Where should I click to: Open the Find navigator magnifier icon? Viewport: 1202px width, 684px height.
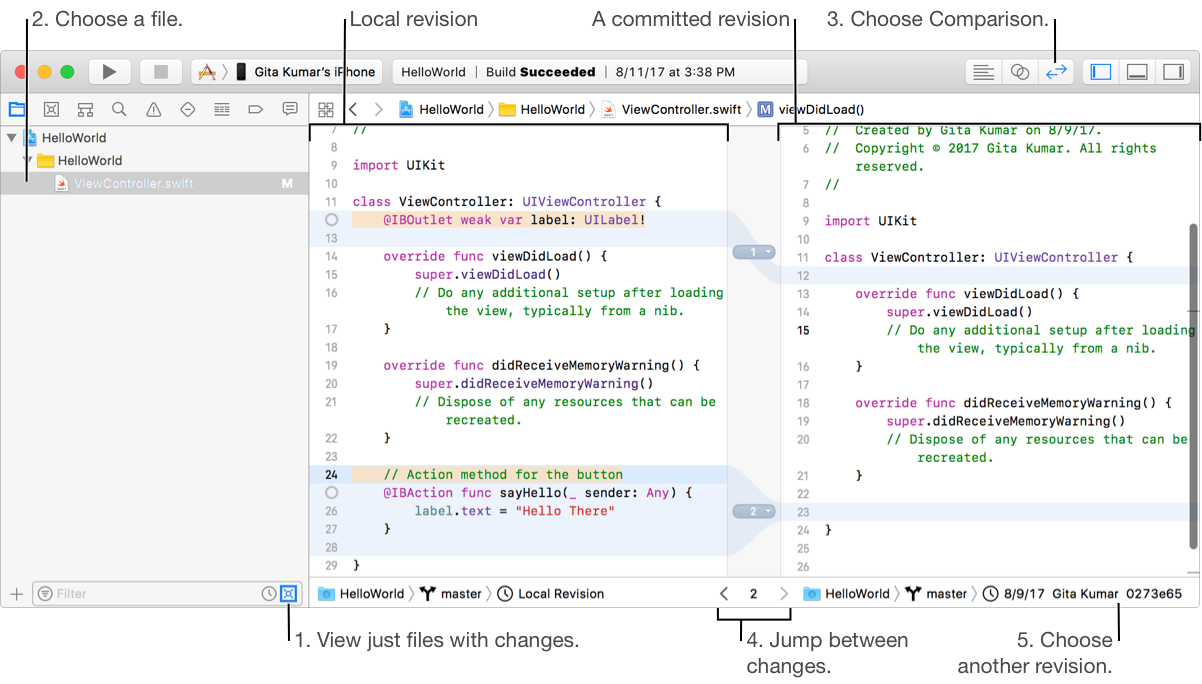click(x=119, y=109)
